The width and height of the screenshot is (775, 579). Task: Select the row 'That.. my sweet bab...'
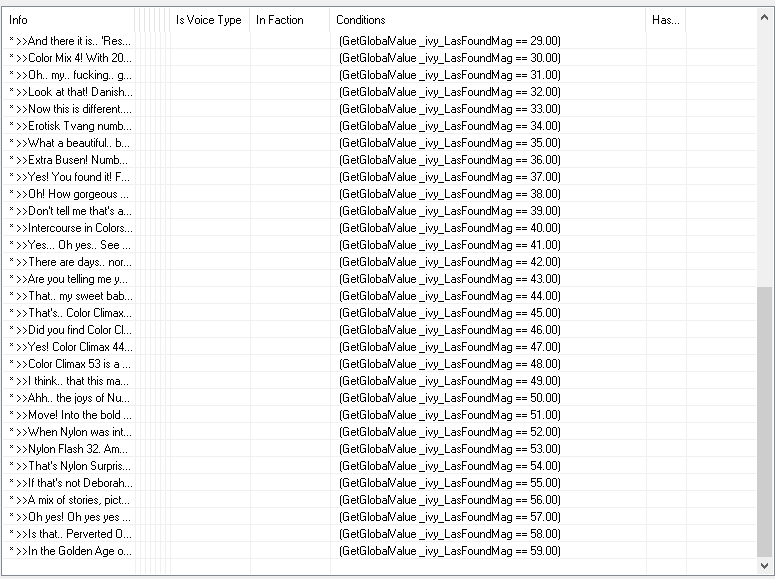(379, 296)
